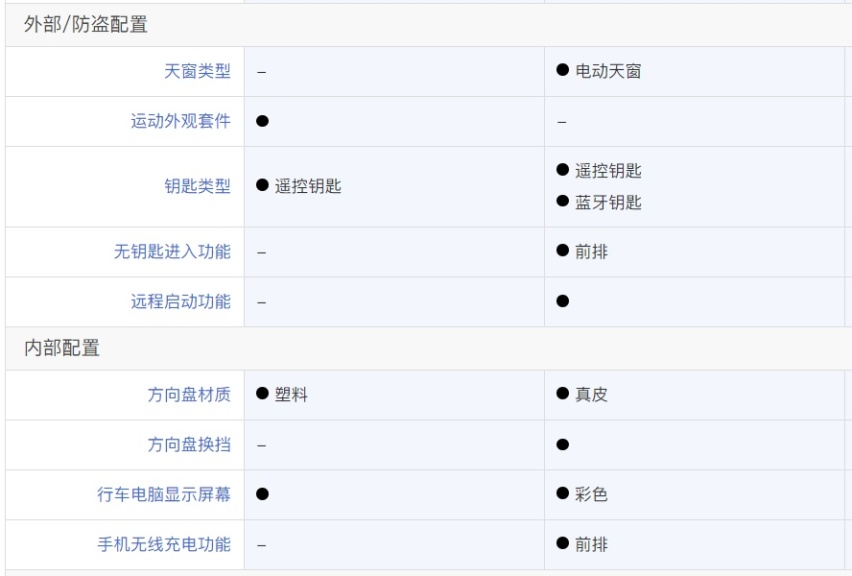Viewport: 852px width, 576px height.
Task: Open the 手机无线充电功能 link
Action: click(x=164, y=544)
